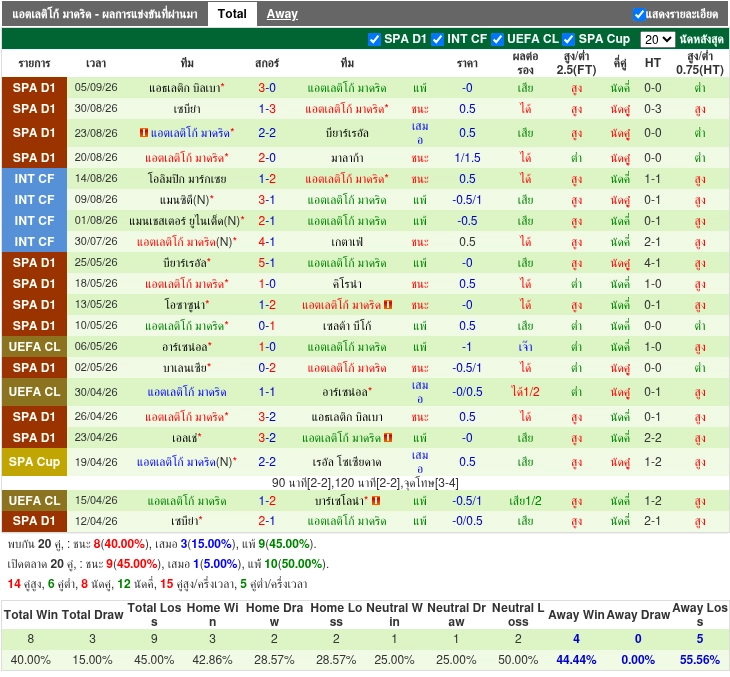This screenshot has width=730, height=677.
Task: Open the 20 recent matches dropdown
Action: [x=657, y=40]
